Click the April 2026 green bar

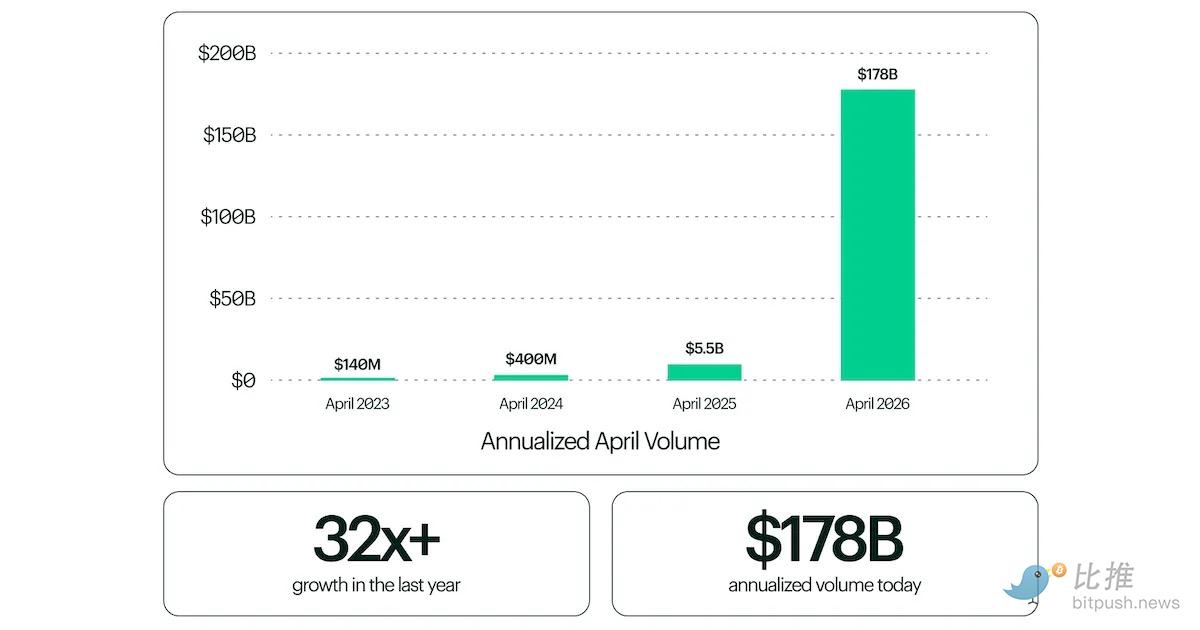tap(877, 235)
